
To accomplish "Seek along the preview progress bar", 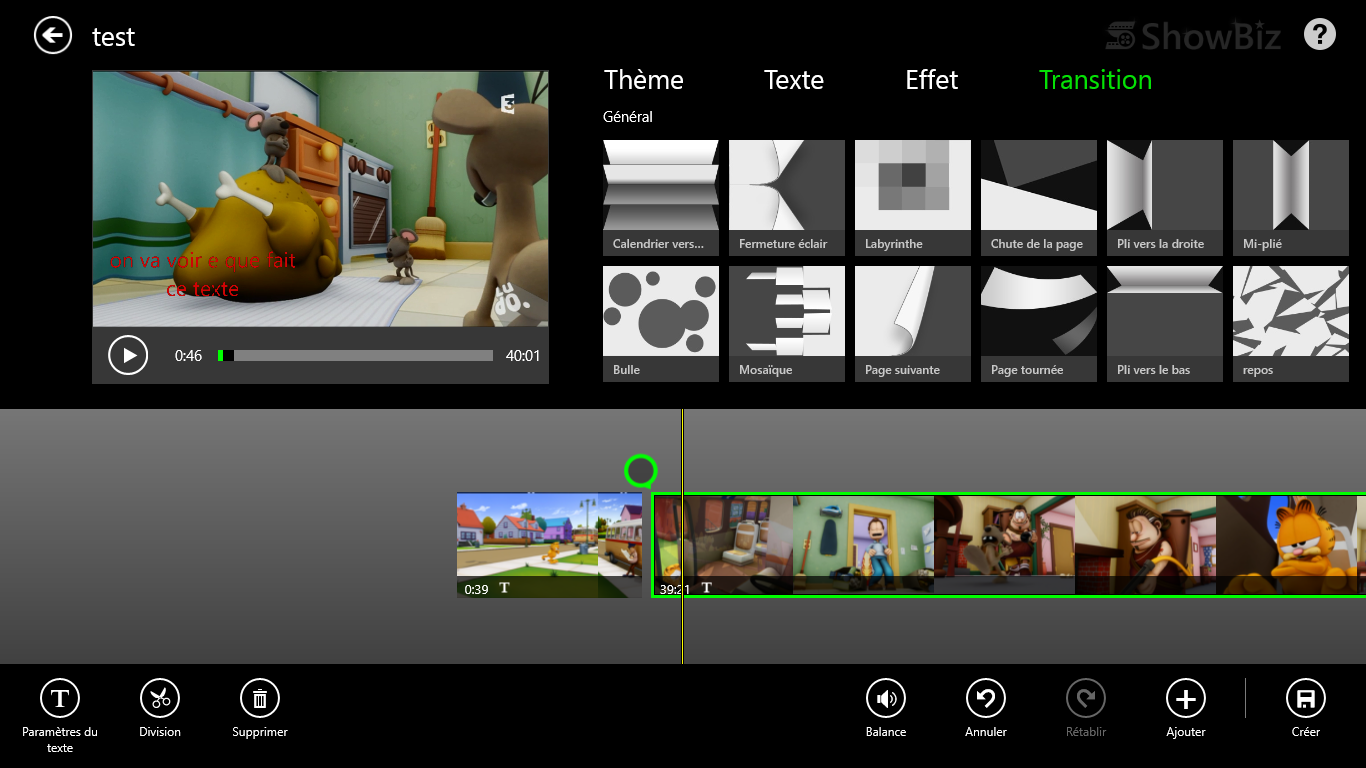I will pyautogui.click(x=355, y=355).
